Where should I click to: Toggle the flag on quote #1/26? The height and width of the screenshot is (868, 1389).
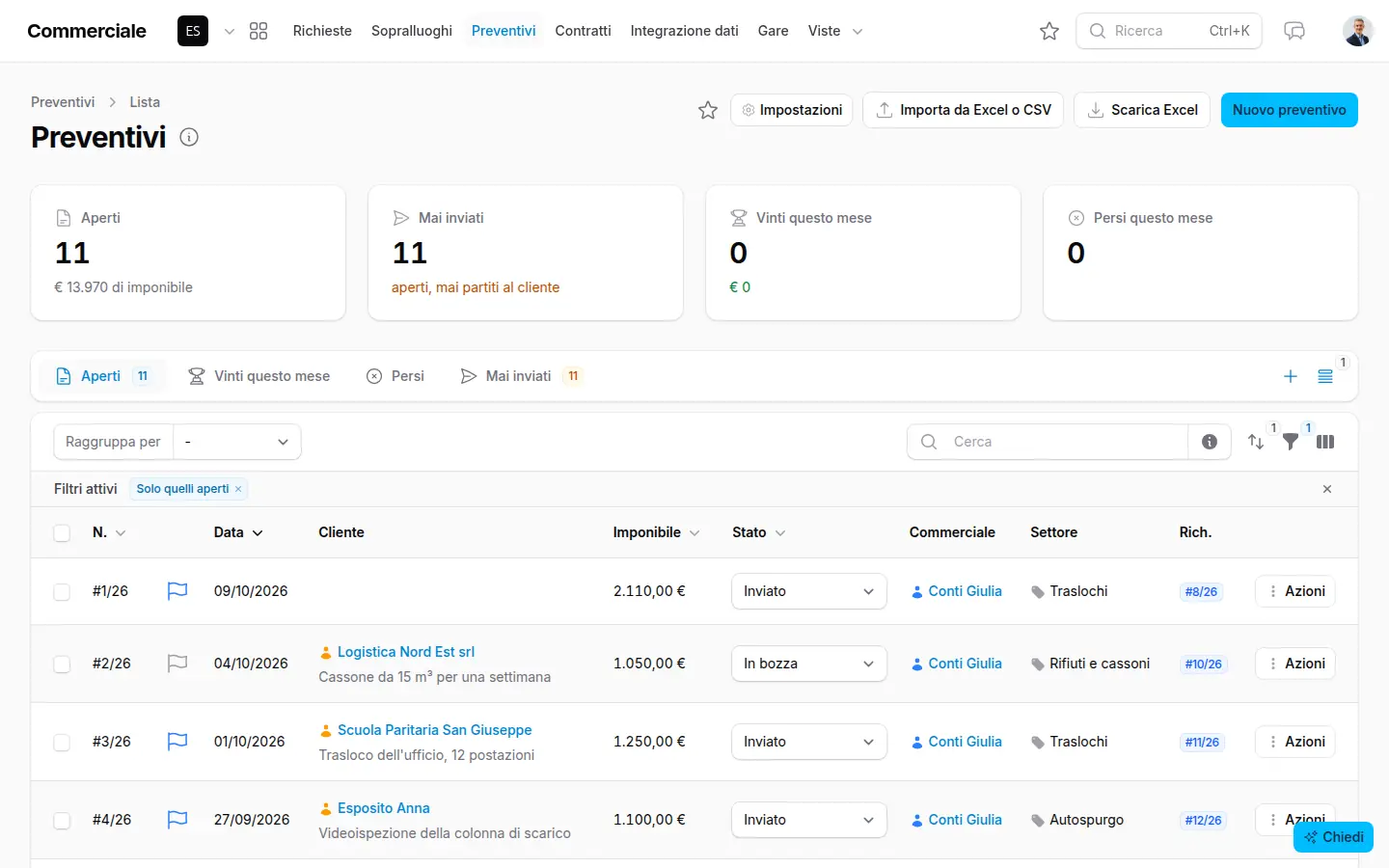click(177, 591)
